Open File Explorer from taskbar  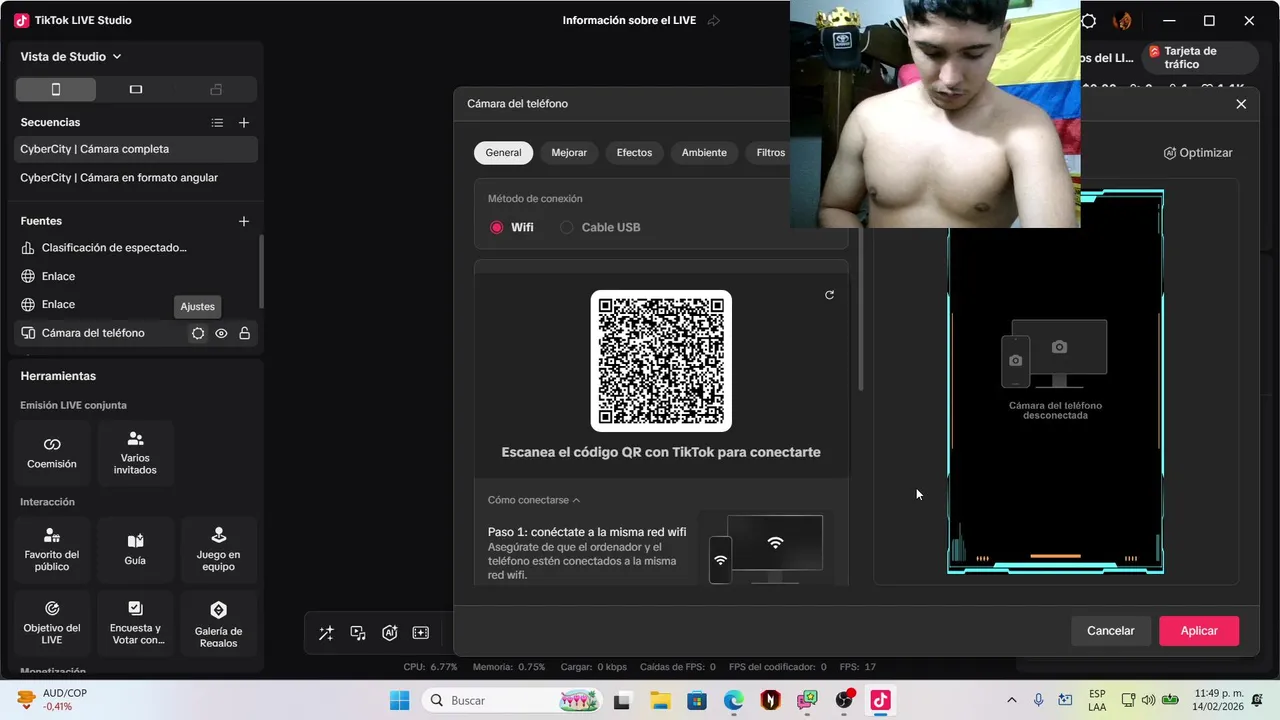coord(659,700)
